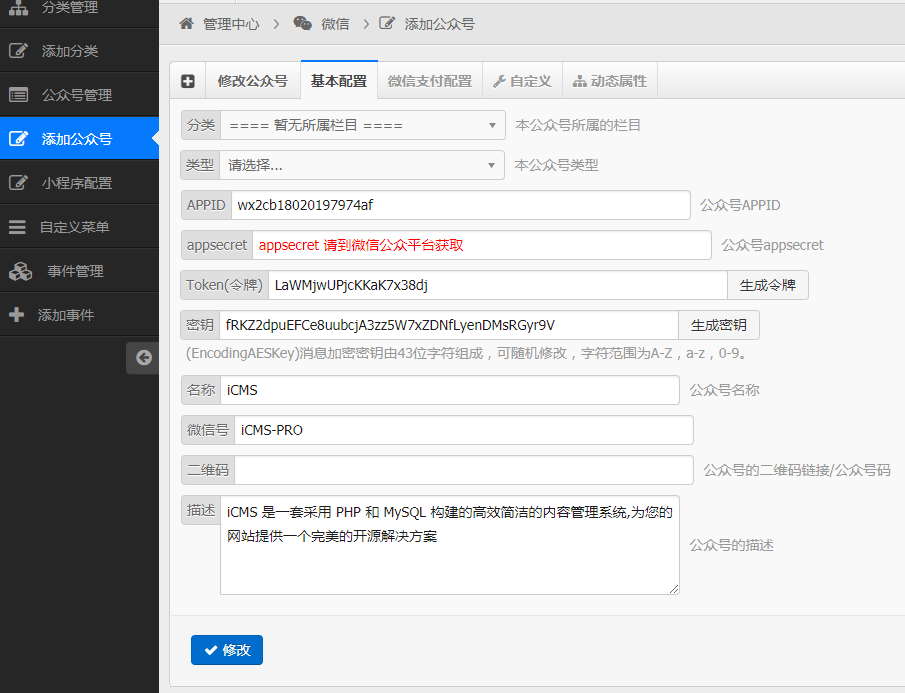The image size is (905, 693).
Task: Click the Token(令牌) input field
Action: pyautogui.click(x=498, y=285)
